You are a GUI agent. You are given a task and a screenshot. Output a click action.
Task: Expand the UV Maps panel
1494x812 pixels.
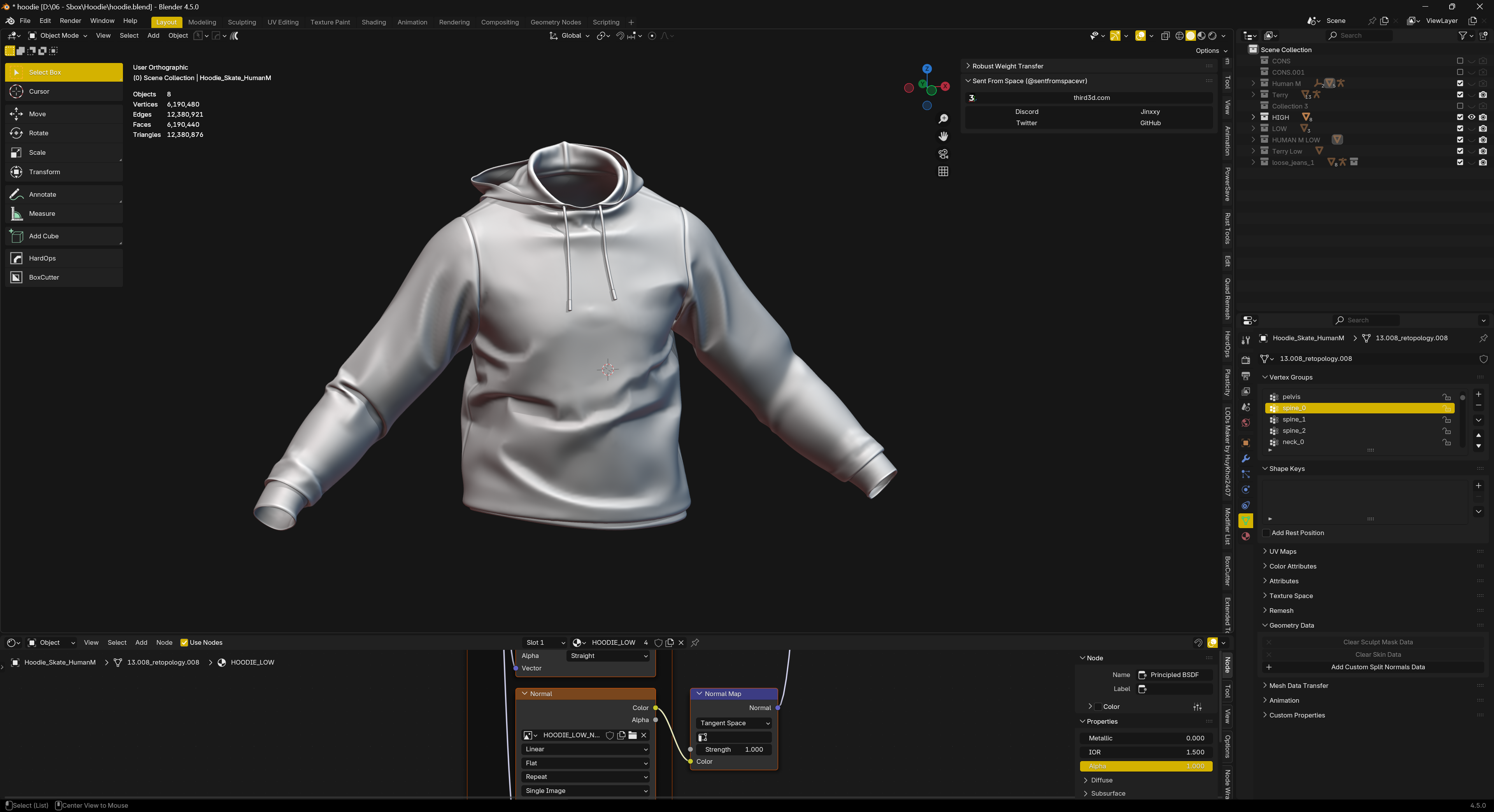pos(1282,552)
